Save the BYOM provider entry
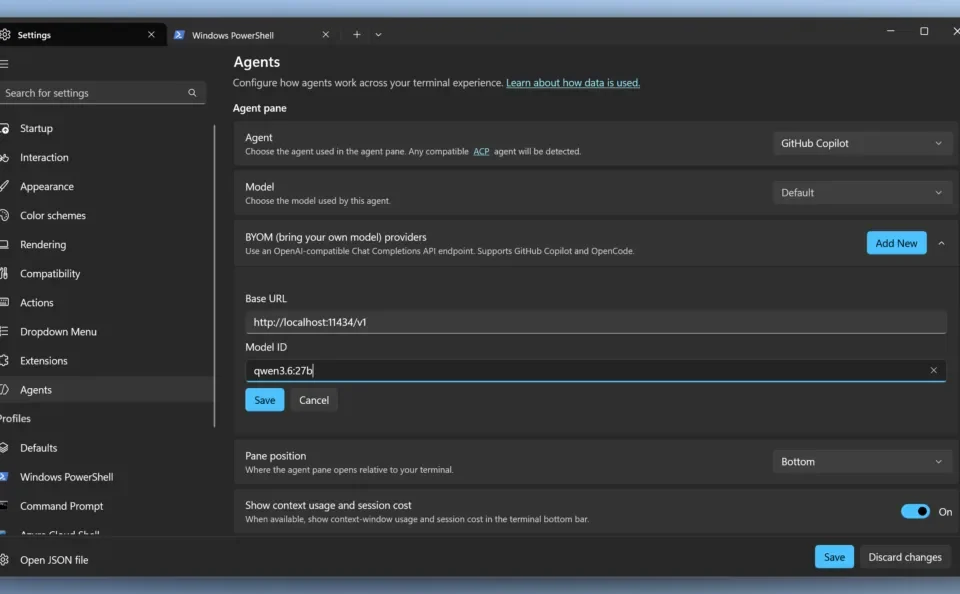This screenshot has width=960, height=594. click(264, 400)
